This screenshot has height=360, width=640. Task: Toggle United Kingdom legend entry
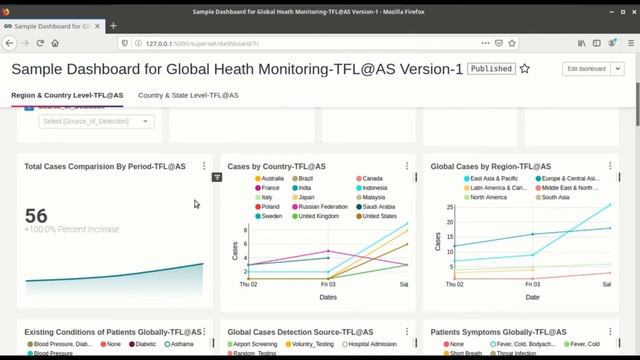(316, 216)
